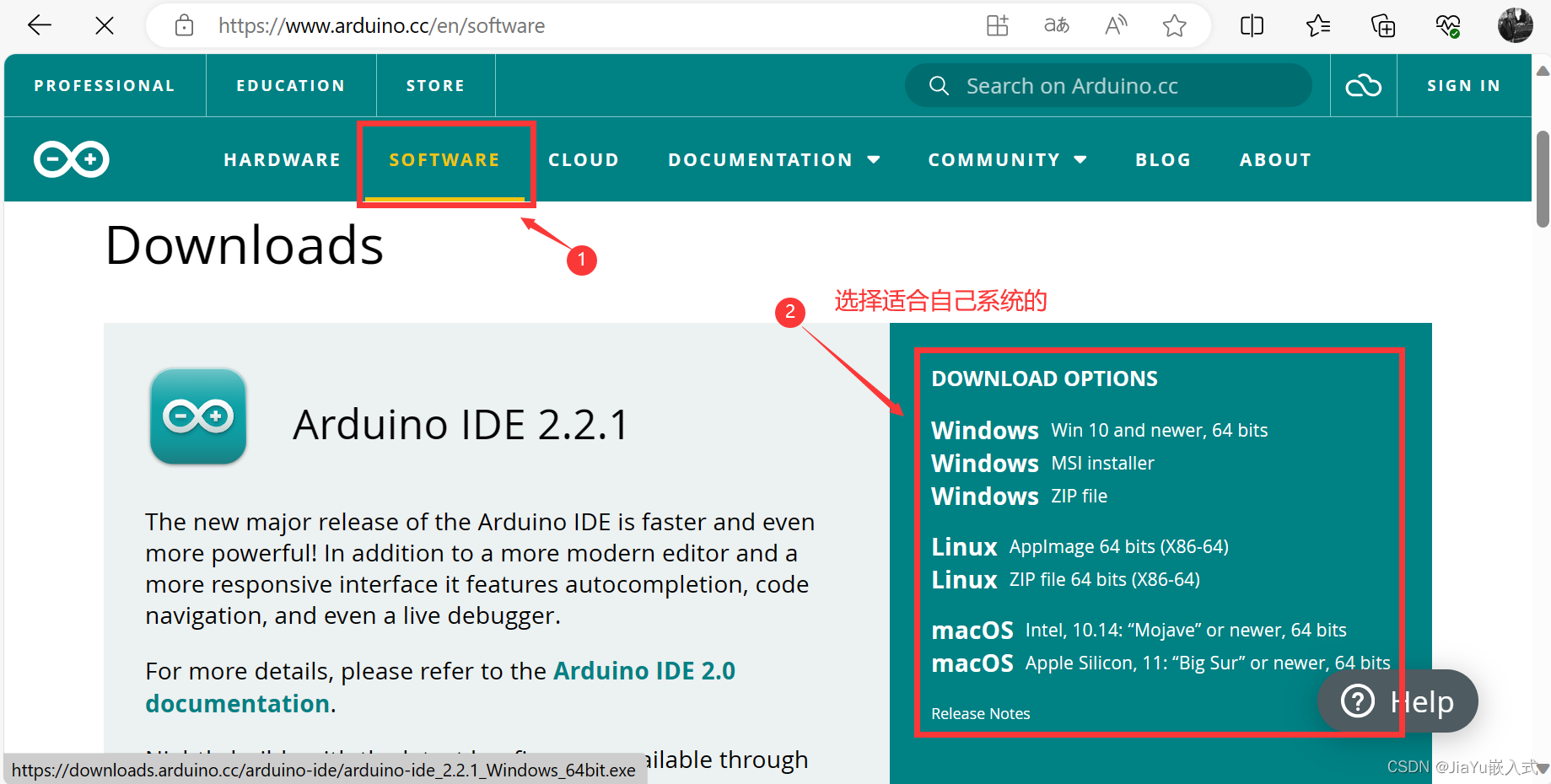Viewport: 1551px width, 784px height.
Task: Start Read aloud from address bar
Action: (1116, 26)
